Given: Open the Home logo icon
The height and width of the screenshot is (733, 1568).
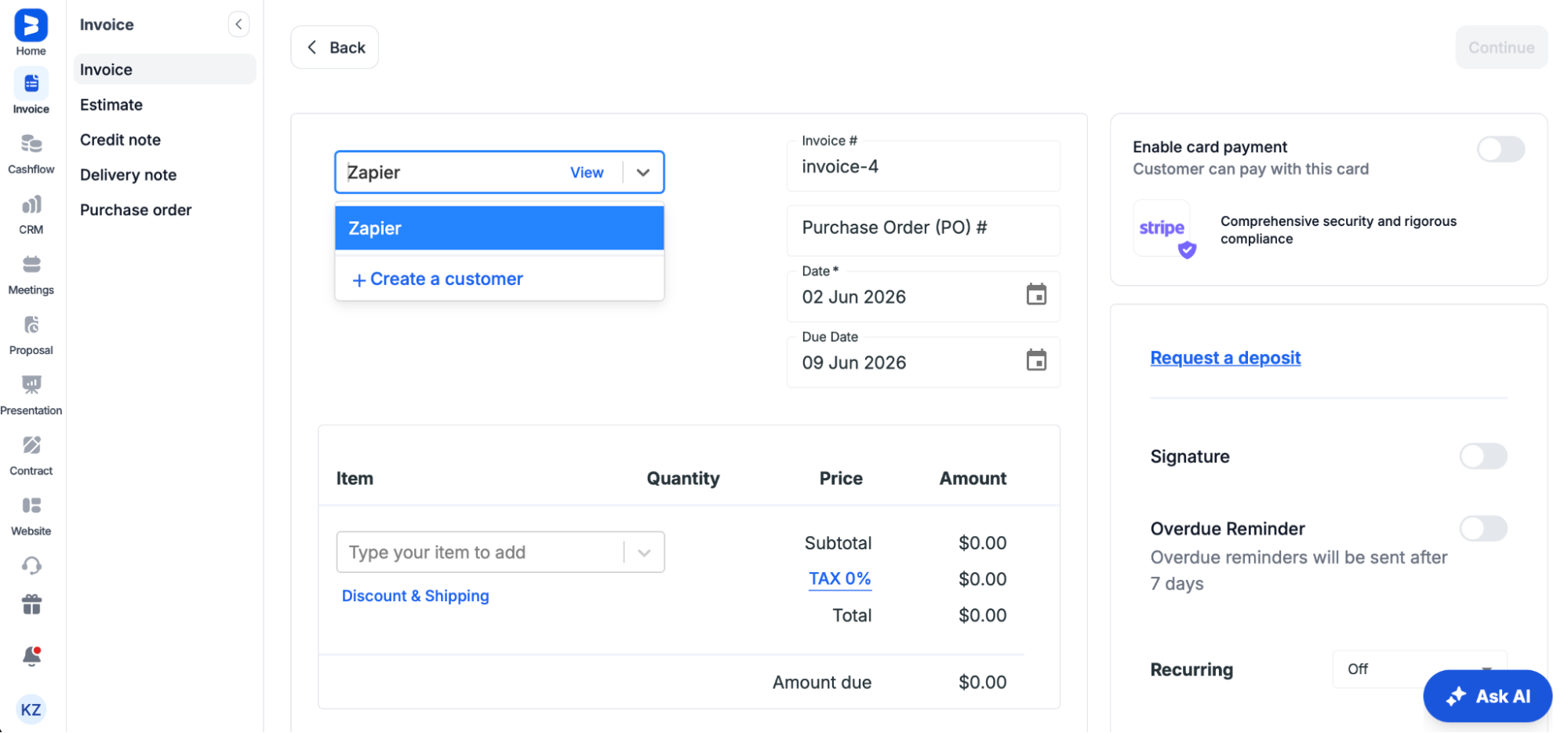Looking at the screenshot, I should point(31,25).
